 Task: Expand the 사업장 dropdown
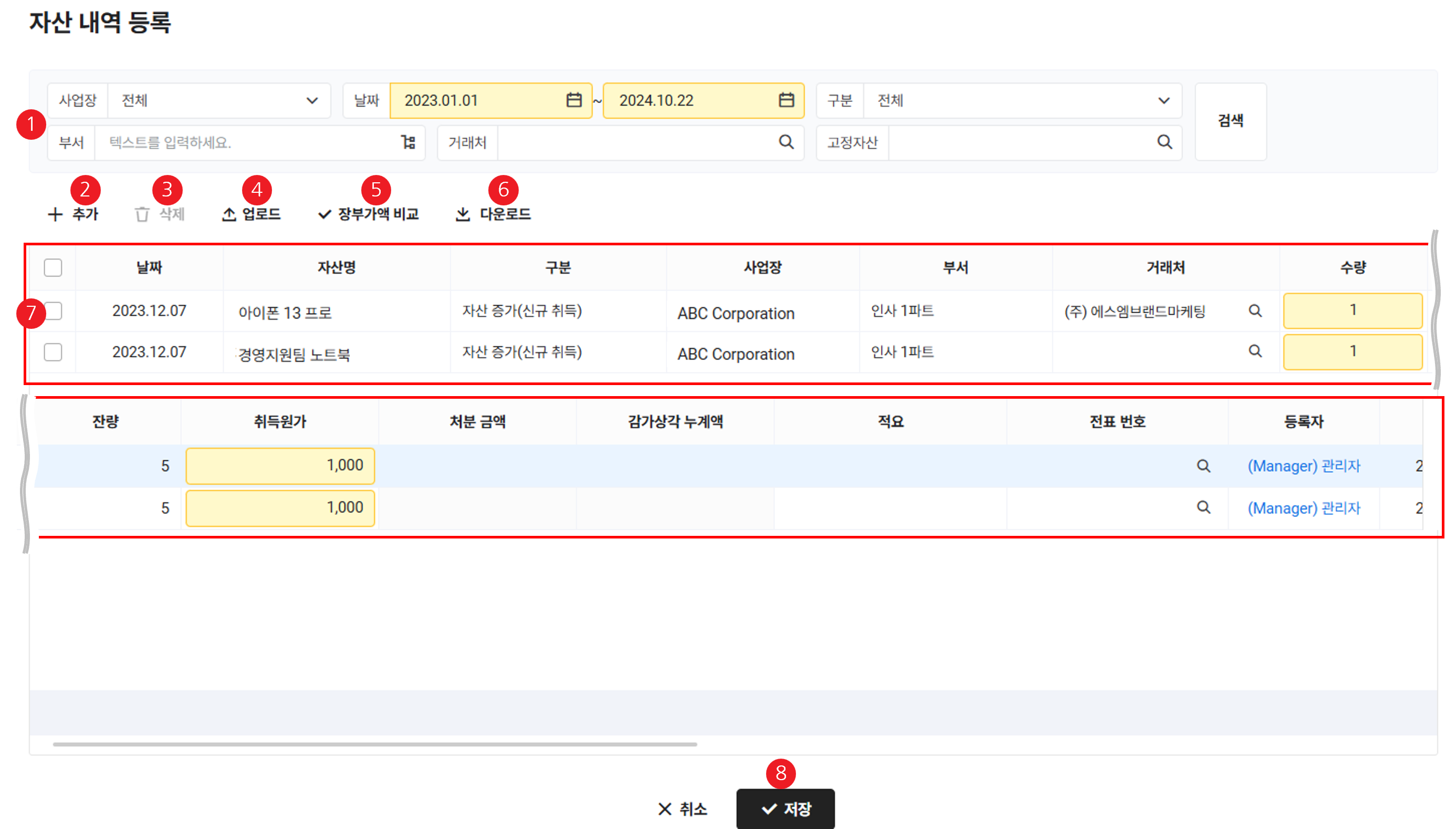point(312,101)
